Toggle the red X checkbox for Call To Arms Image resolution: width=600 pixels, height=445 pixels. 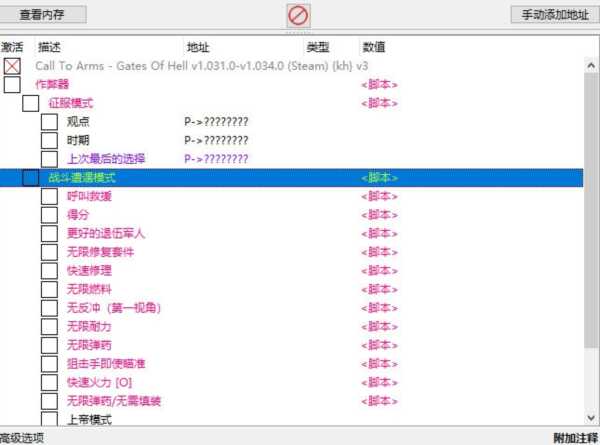click(12, 66)
